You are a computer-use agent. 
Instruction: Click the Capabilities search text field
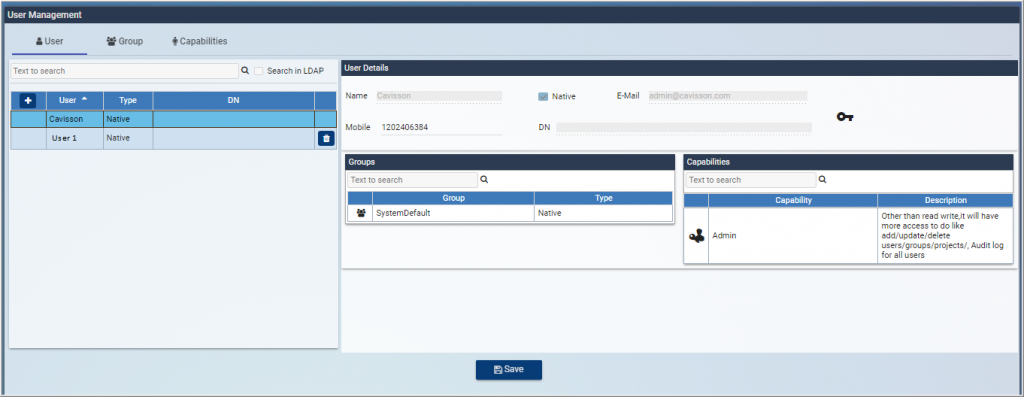(751, 180)
